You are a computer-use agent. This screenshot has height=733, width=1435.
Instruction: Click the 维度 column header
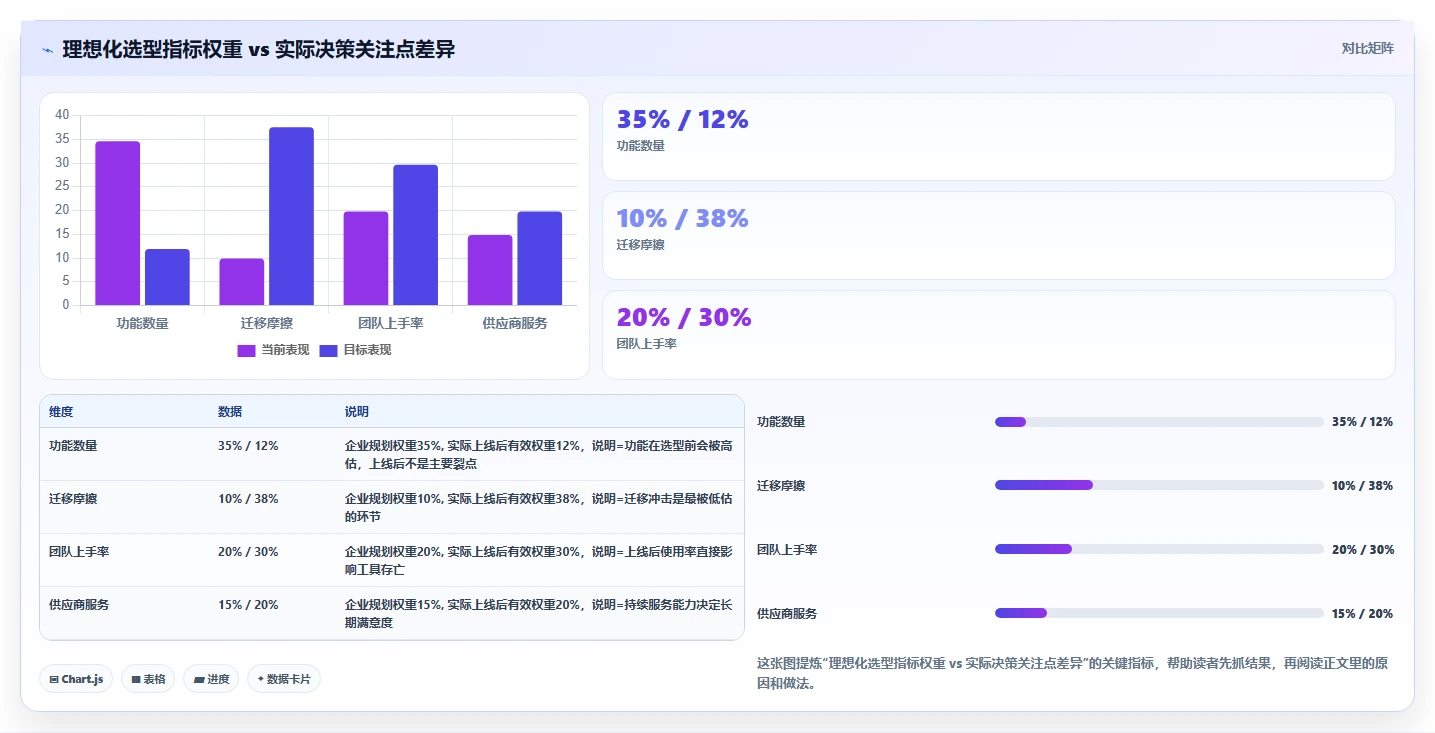(x=61, y=412)
